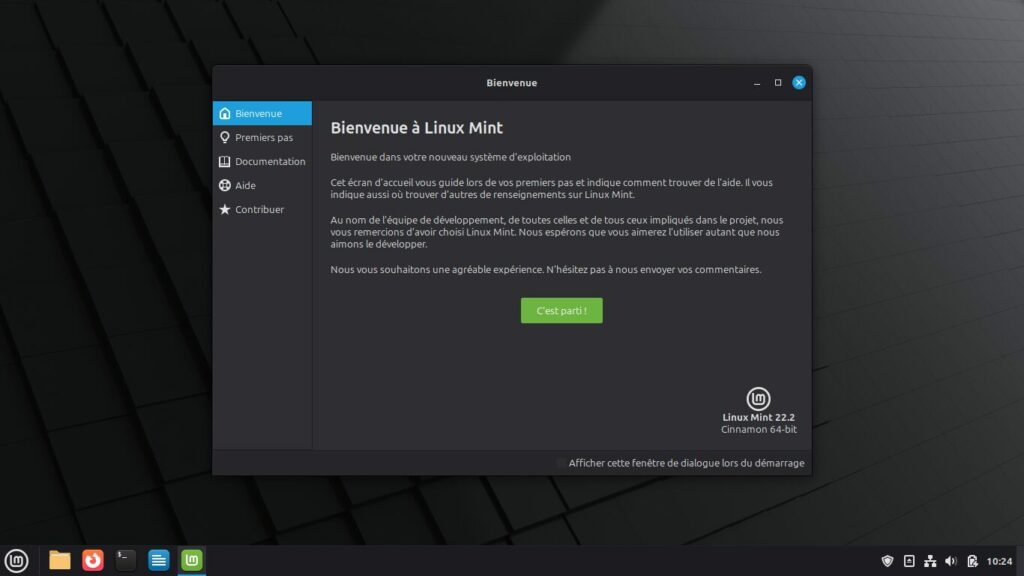Click the lifebuoy icon for Aide
The image size is (1024, 576).
pos(225,185)
